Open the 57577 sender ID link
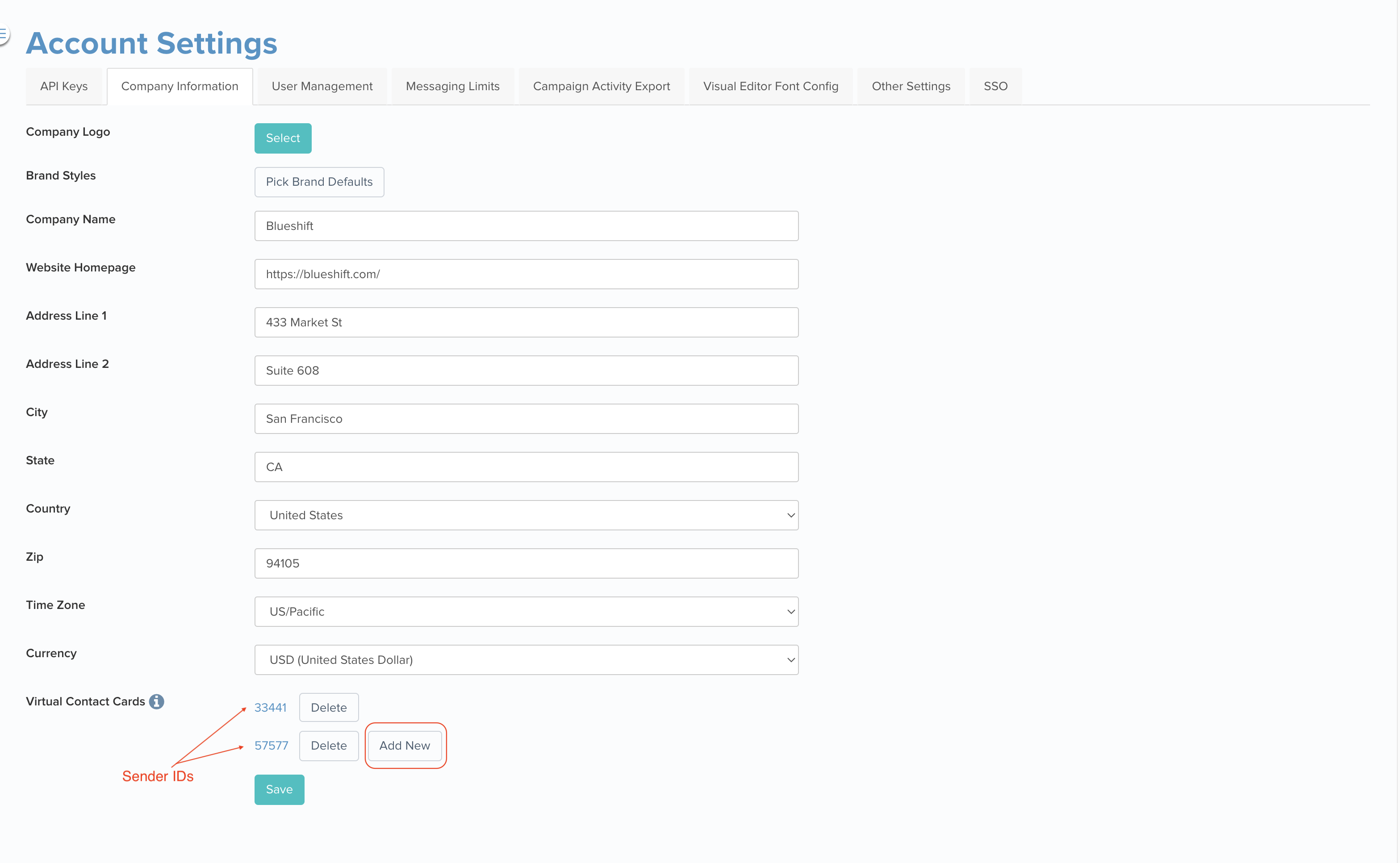Viewport: 1400px width, 863px height. click(271, 746)
